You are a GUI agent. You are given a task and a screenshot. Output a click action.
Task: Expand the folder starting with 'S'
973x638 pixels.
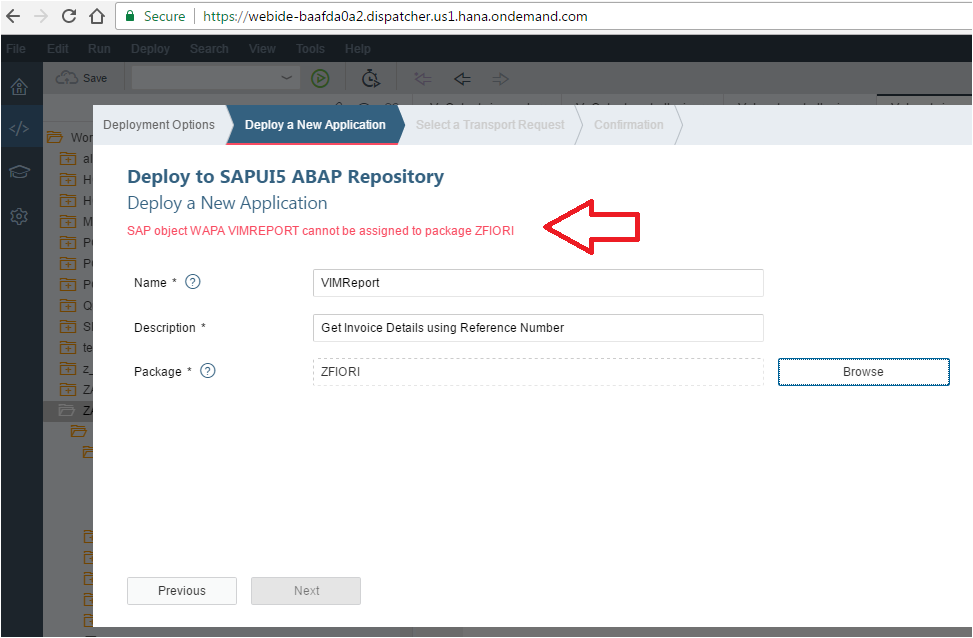click(x=68, y=326)
